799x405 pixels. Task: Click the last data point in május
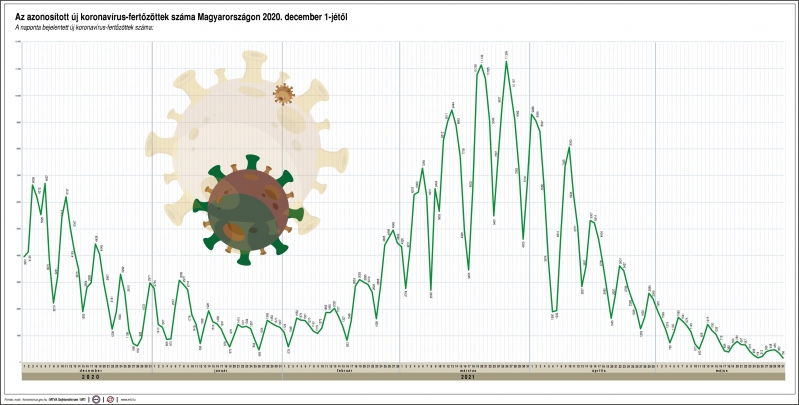(x=782, y=356)
